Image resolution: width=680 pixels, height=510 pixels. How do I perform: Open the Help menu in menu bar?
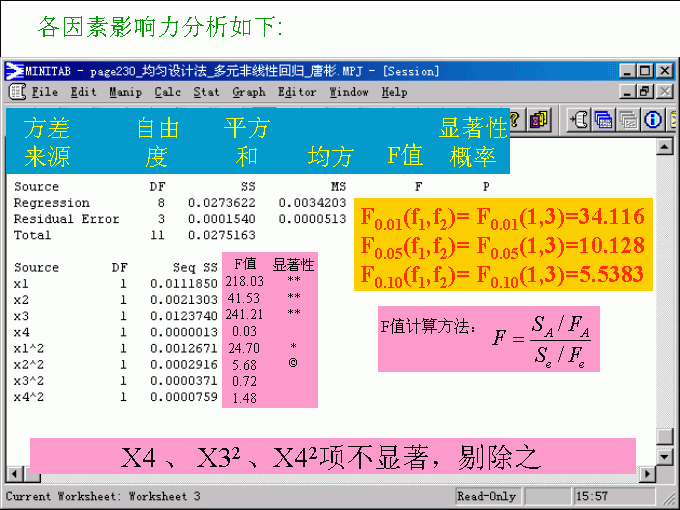point(394,92)
